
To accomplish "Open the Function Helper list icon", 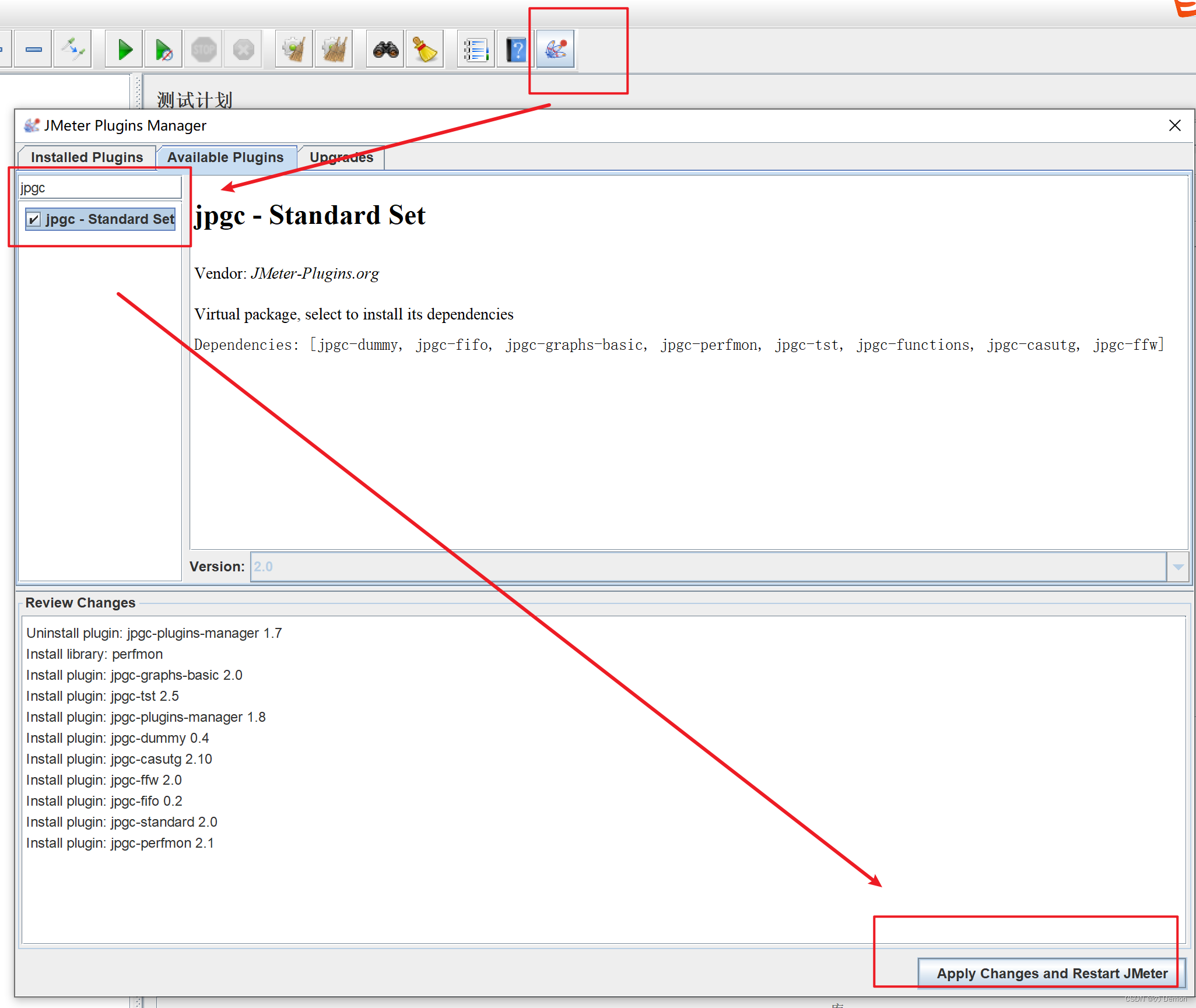I will click(x=476, y=50).
